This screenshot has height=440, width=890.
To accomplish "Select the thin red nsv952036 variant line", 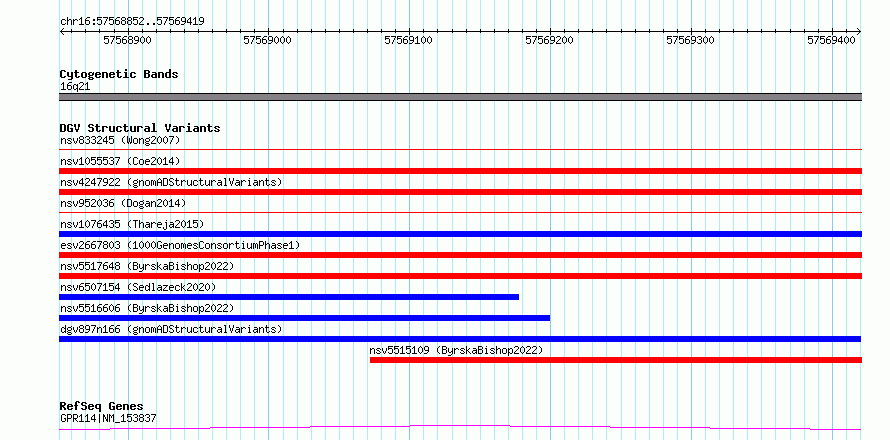I will (x=460, y=213).
